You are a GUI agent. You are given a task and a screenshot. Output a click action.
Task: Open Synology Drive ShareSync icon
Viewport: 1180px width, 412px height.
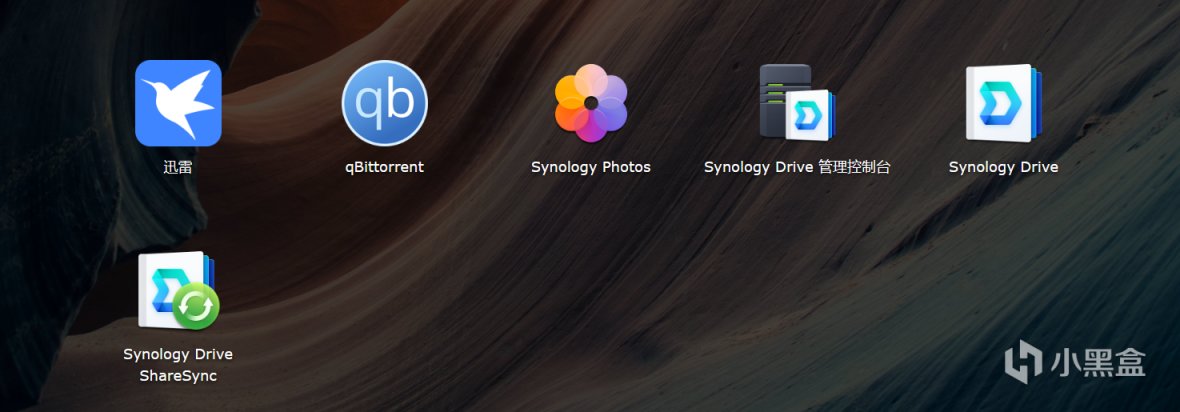pyautogui.click(x=178, y=290)
